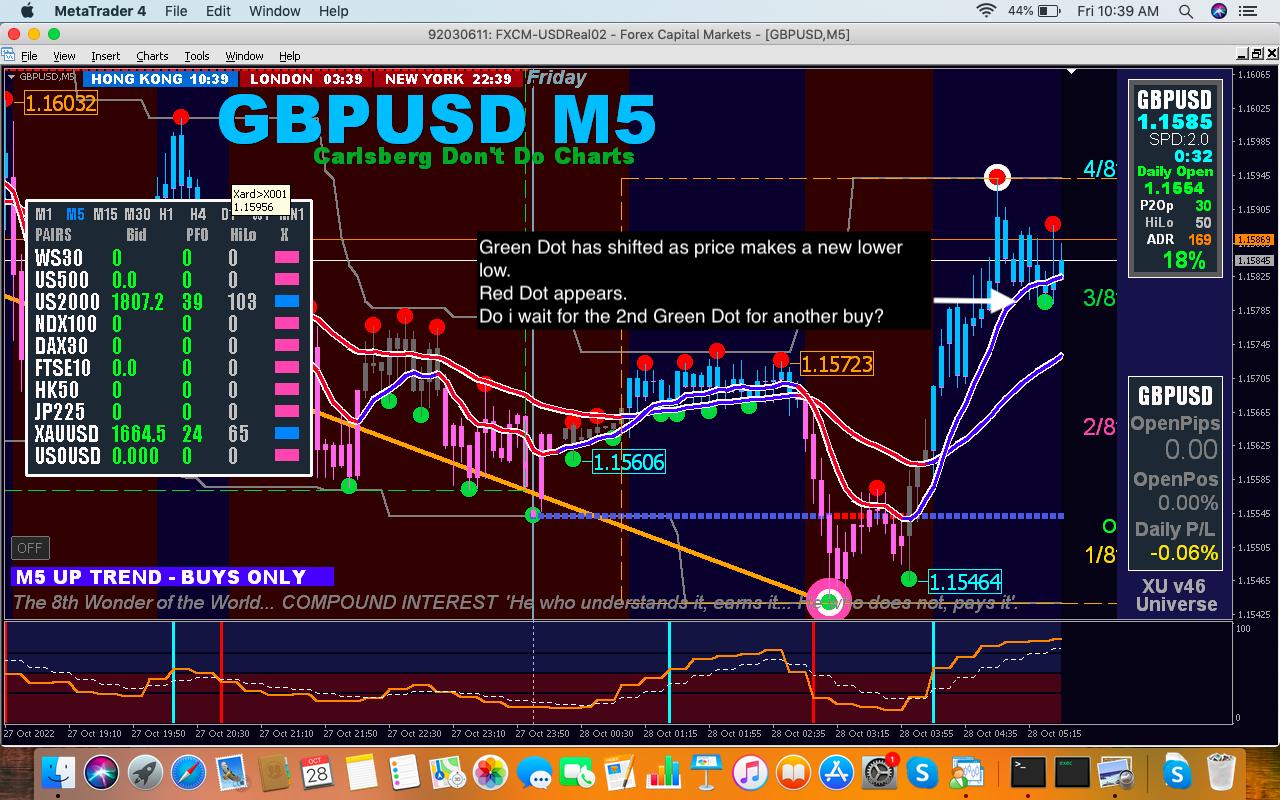The height and width of the screenshot is (800, 1280).
Task: Open the View menu
Action: point(64,56)
